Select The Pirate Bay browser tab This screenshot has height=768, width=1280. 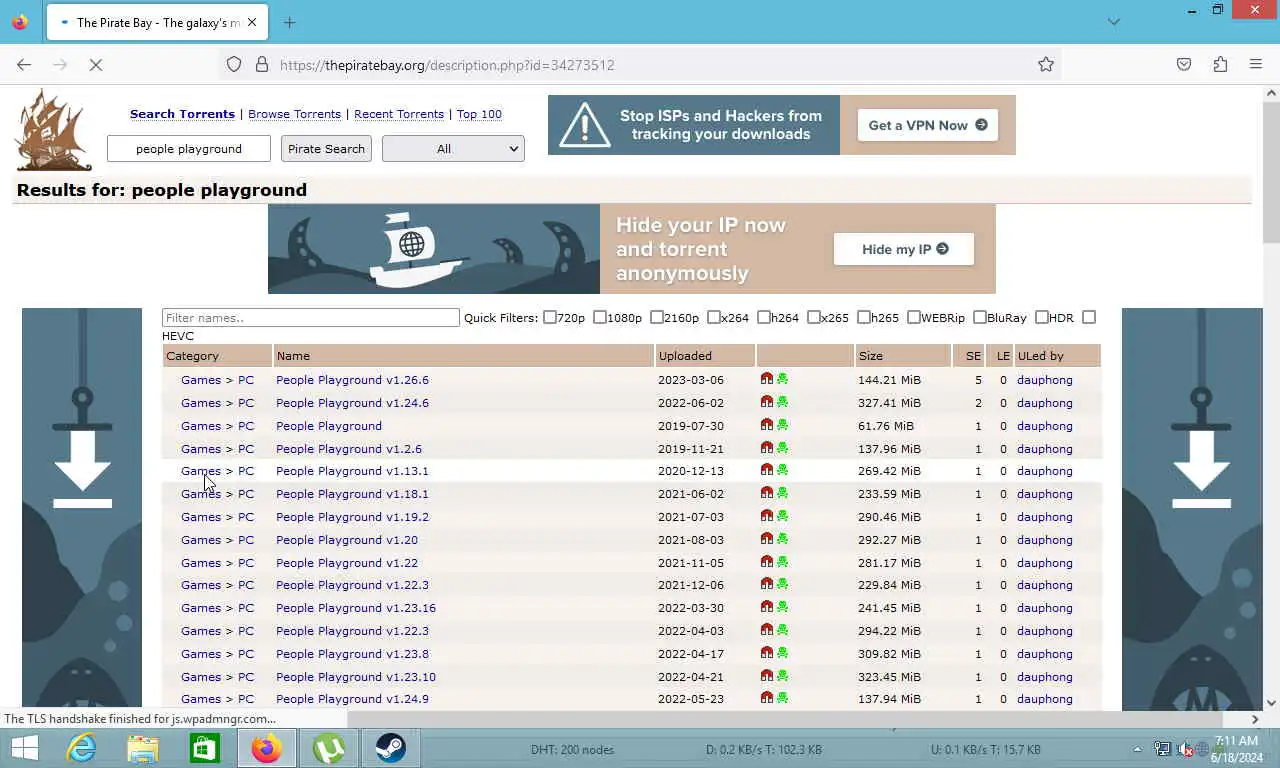(x=155, y=22)
